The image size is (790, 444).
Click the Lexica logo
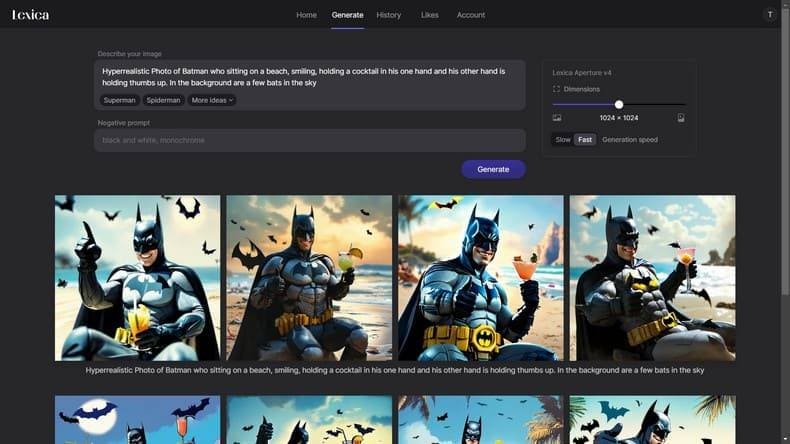point(30,15)
